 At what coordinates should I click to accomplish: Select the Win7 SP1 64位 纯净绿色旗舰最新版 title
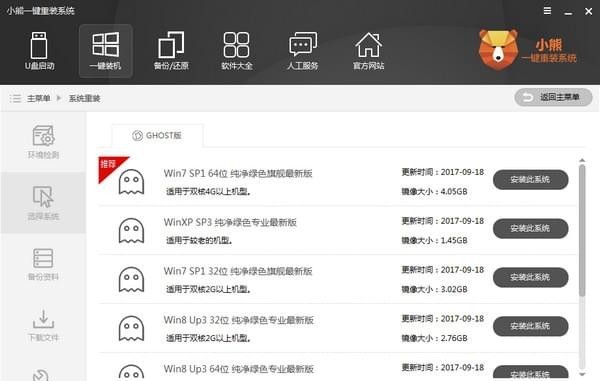(x=238, y=173)
